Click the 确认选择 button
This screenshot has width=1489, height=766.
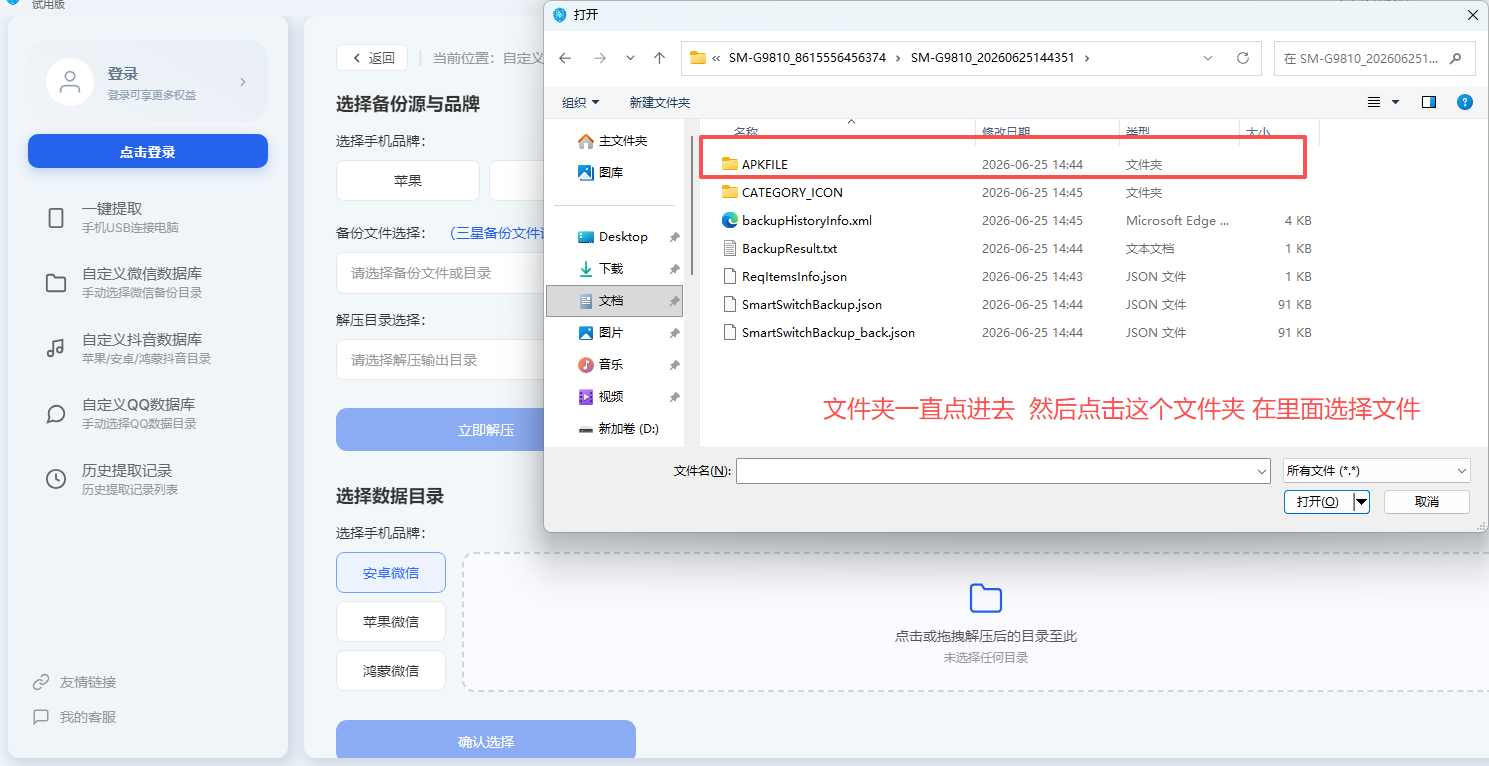tap(486, 741)
